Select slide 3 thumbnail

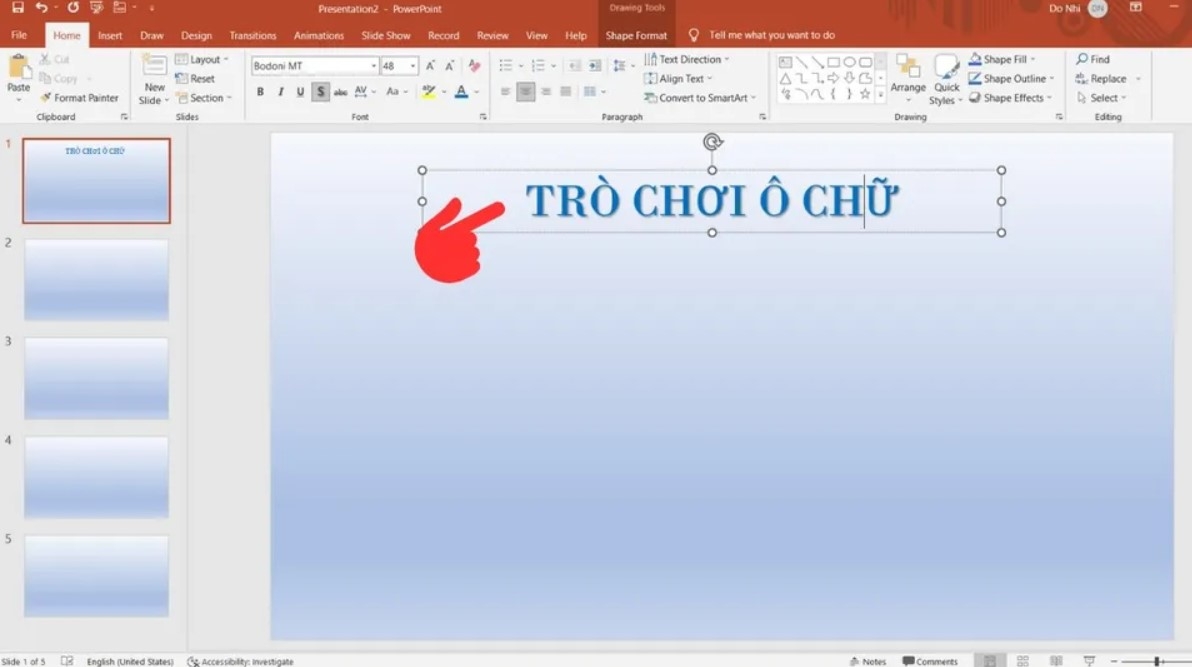pyautogui.click(x=96, y=378)
